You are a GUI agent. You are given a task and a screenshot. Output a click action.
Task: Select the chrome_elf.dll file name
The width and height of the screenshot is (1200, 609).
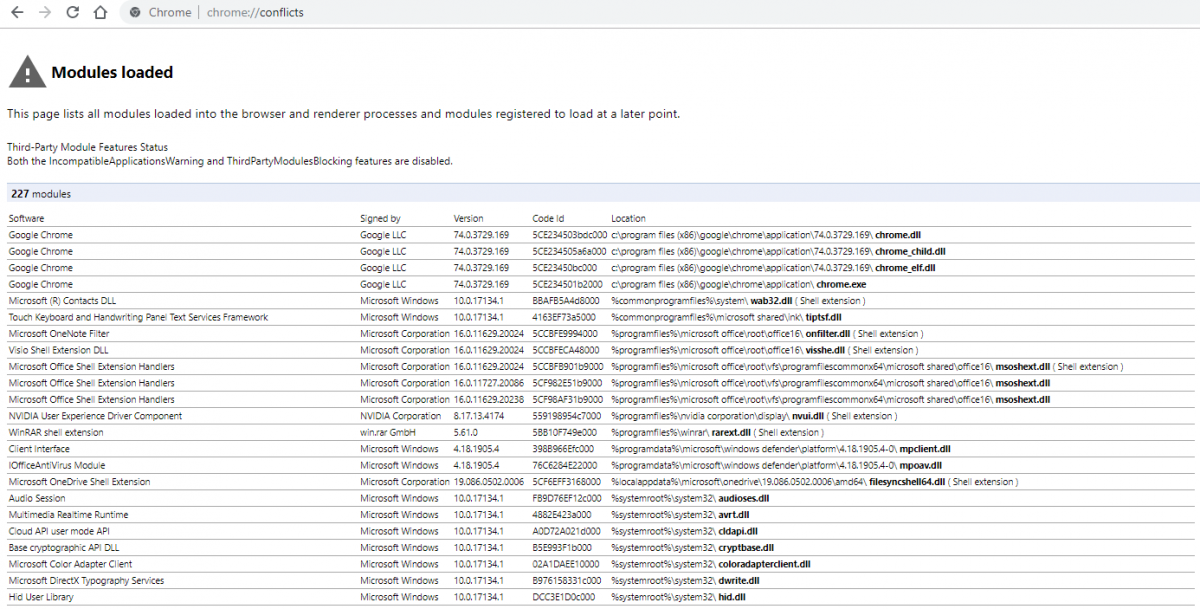coord(905,268)
